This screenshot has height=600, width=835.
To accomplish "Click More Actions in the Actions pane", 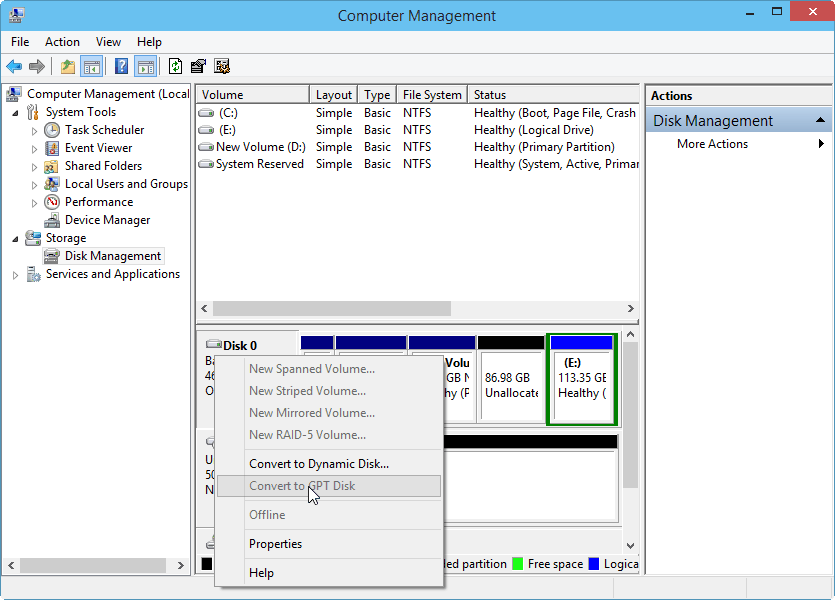I will pyautogui.click(x=712, y=144).
